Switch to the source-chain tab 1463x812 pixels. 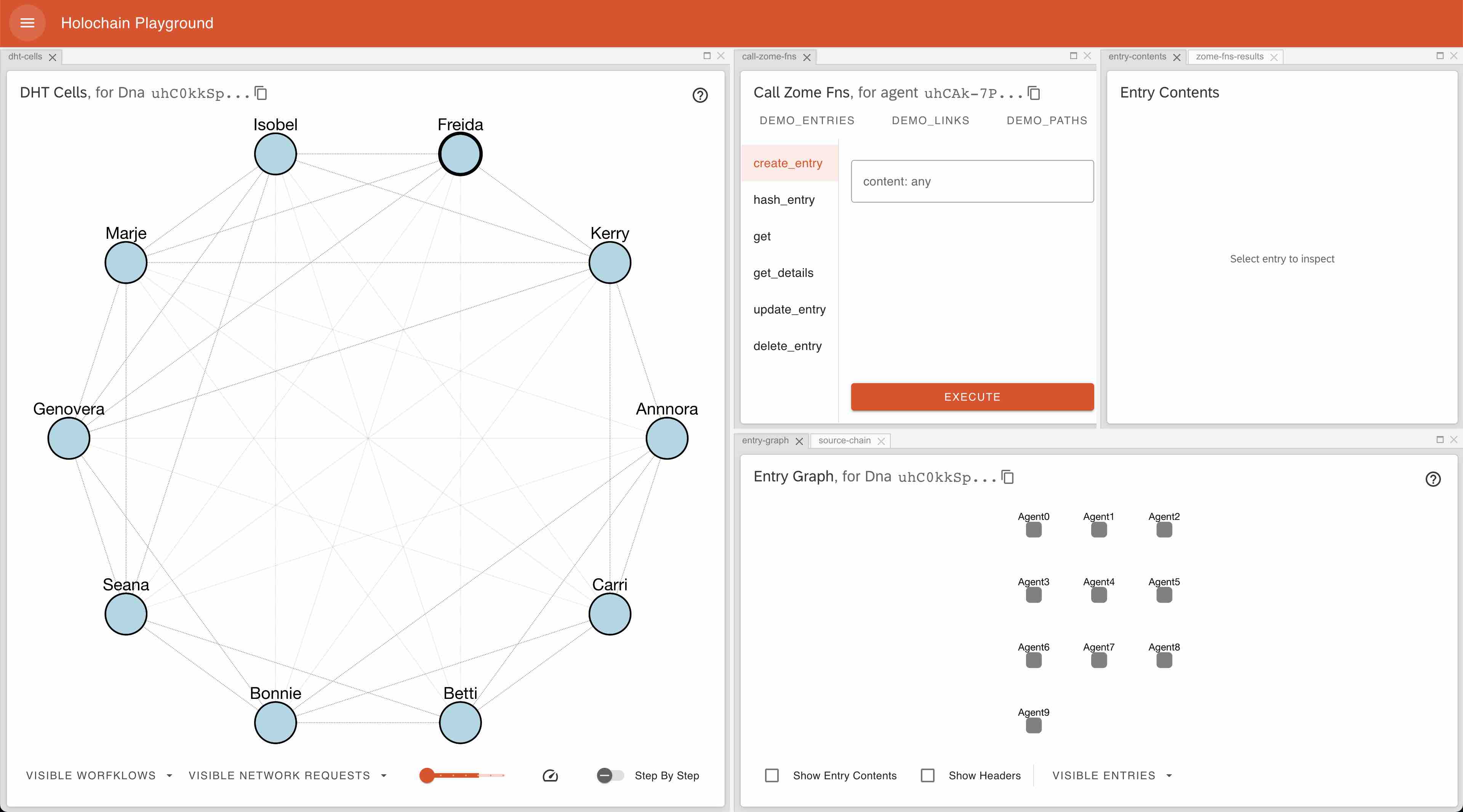(x=844, y=440)
